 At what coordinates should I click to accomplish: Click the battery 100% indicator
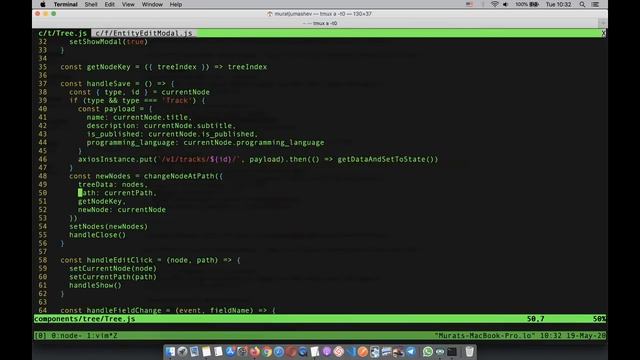[x=527, y=4]
